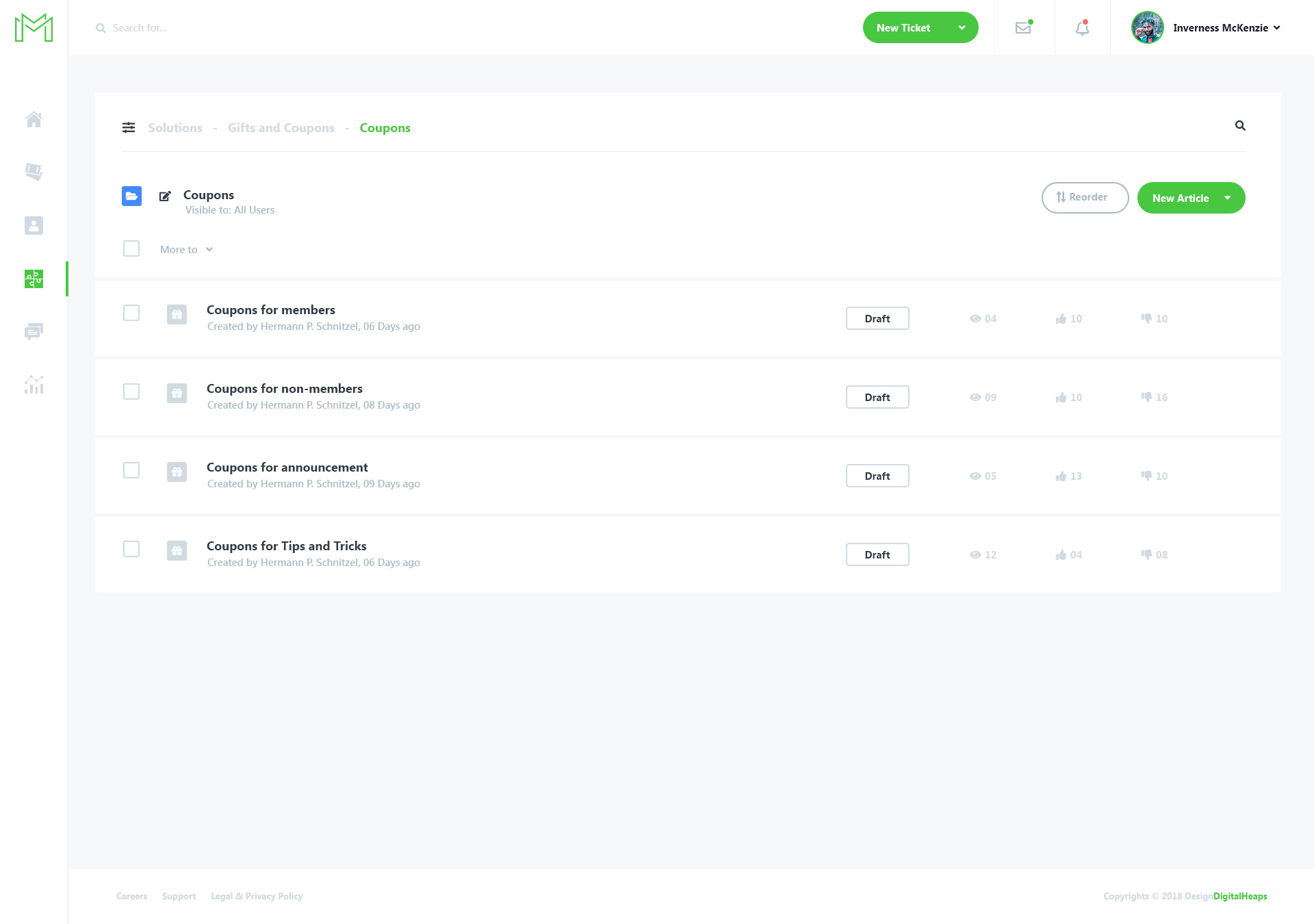Select the Solutions puzzle icon in sidebar
This screenshot has width=1314, height=924.
(x=34, y=279)
